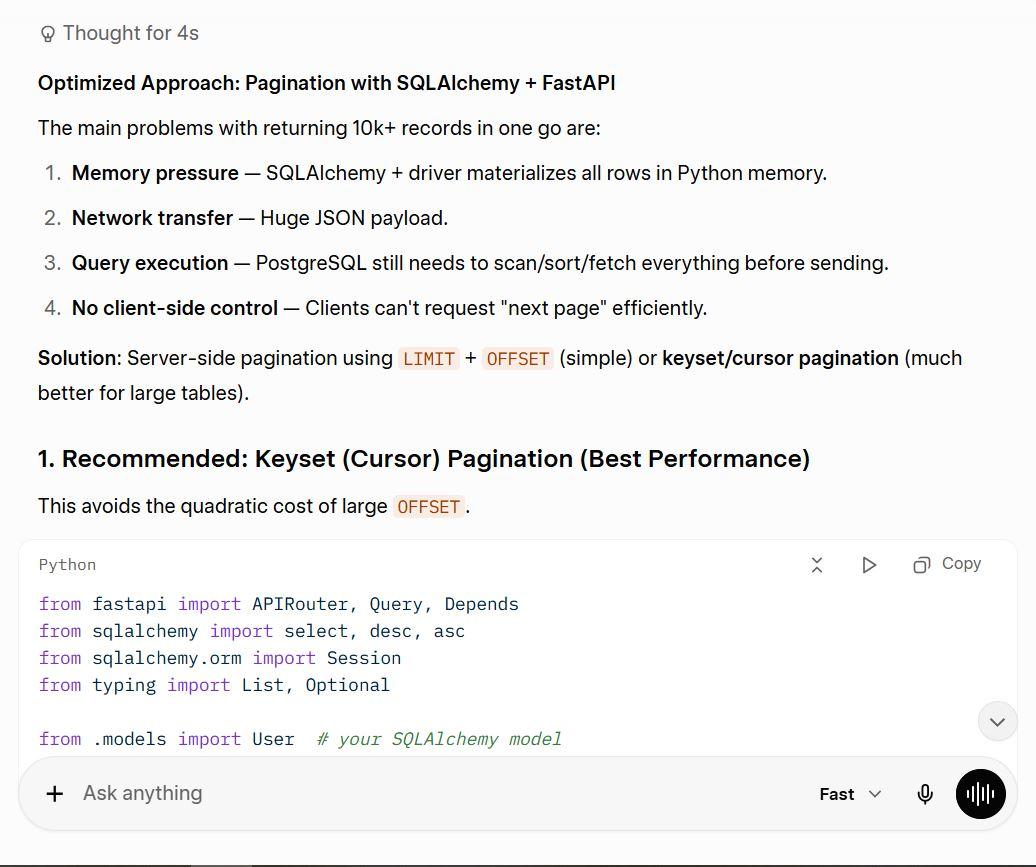Click code line 'from fastapi import APIRouter'

click(278, 604)
